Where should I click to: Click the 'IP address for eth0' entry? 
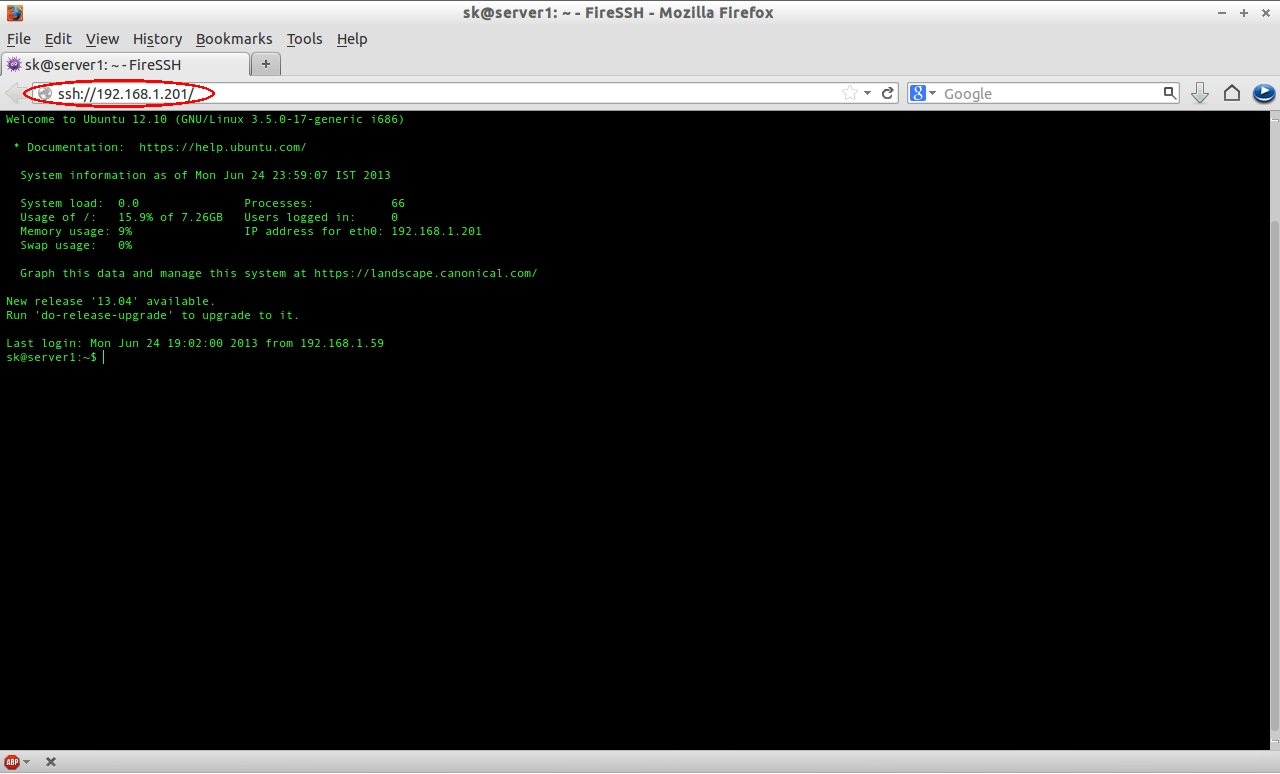click(x=363, y=231)
